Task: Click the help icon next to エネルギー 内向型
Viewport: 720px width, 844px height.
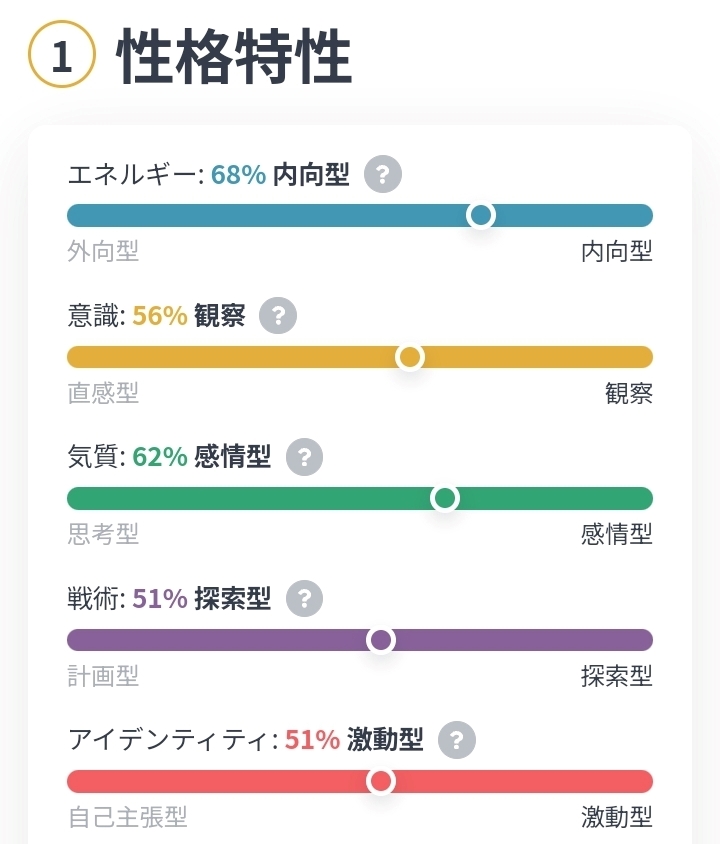Action: [x=383, y=175]
